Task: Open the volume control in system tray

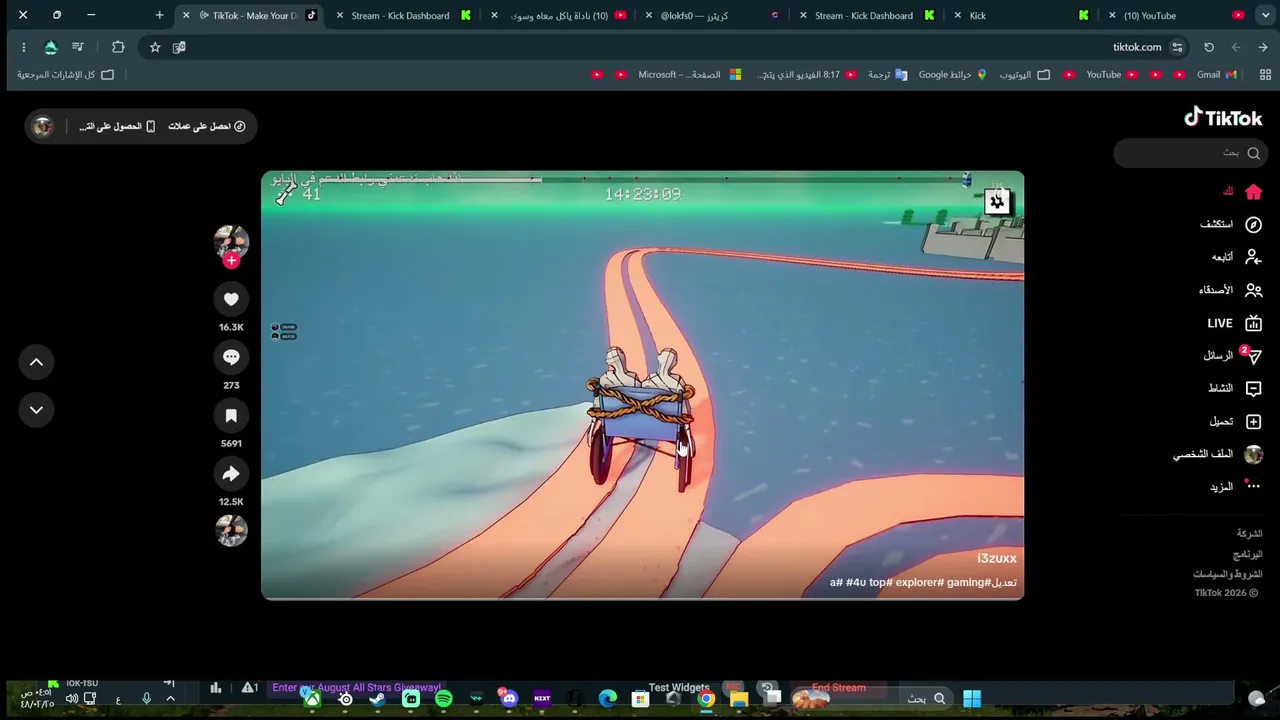Action: [72, 699]
